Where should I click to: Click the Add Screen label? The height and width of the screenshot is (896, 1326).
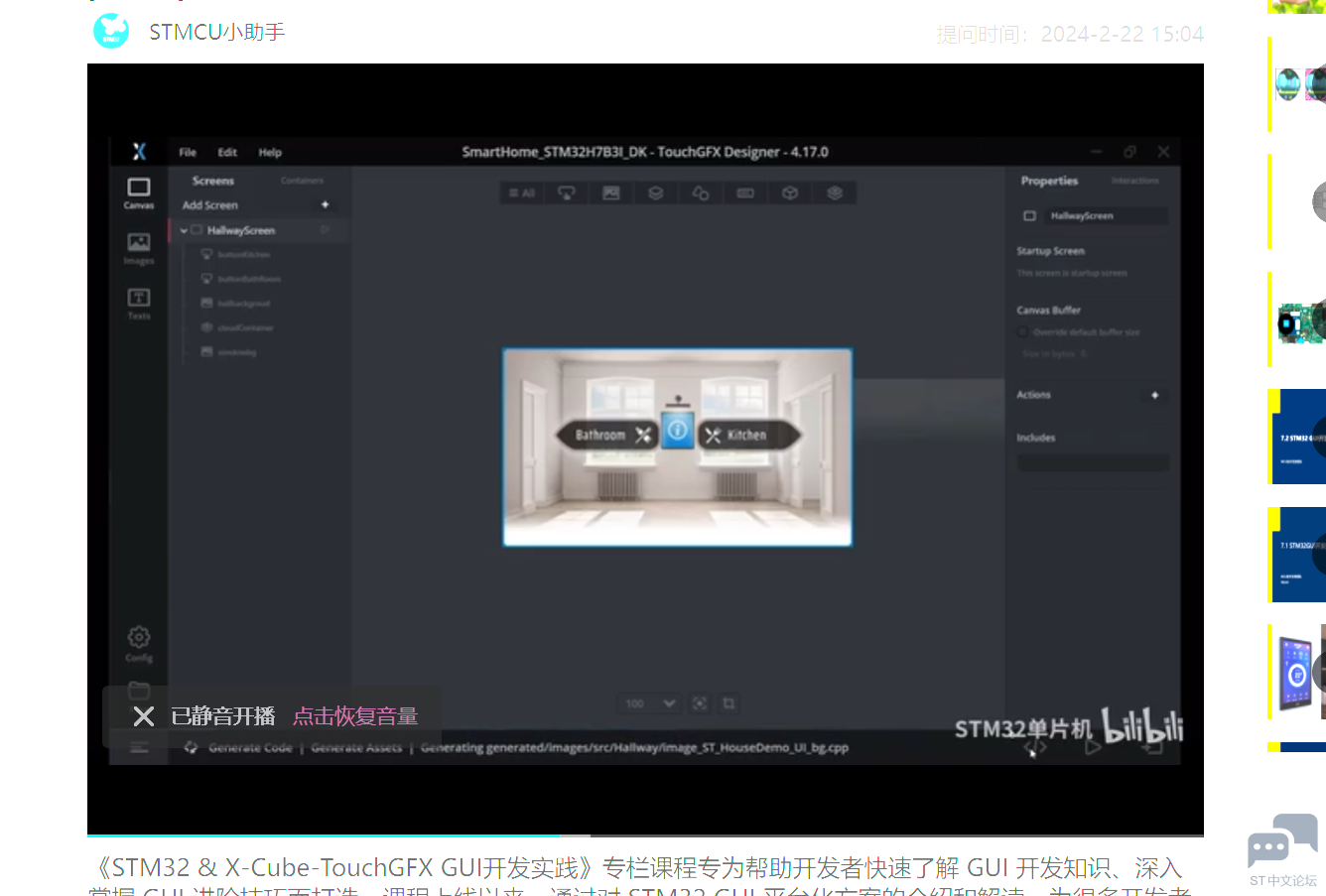click(x=209, y=205)
